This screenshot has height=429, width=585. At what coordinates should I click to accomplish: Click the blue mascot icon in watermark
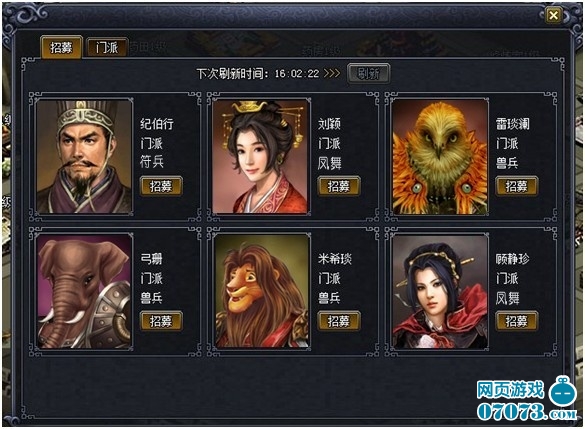click(563, 392)
